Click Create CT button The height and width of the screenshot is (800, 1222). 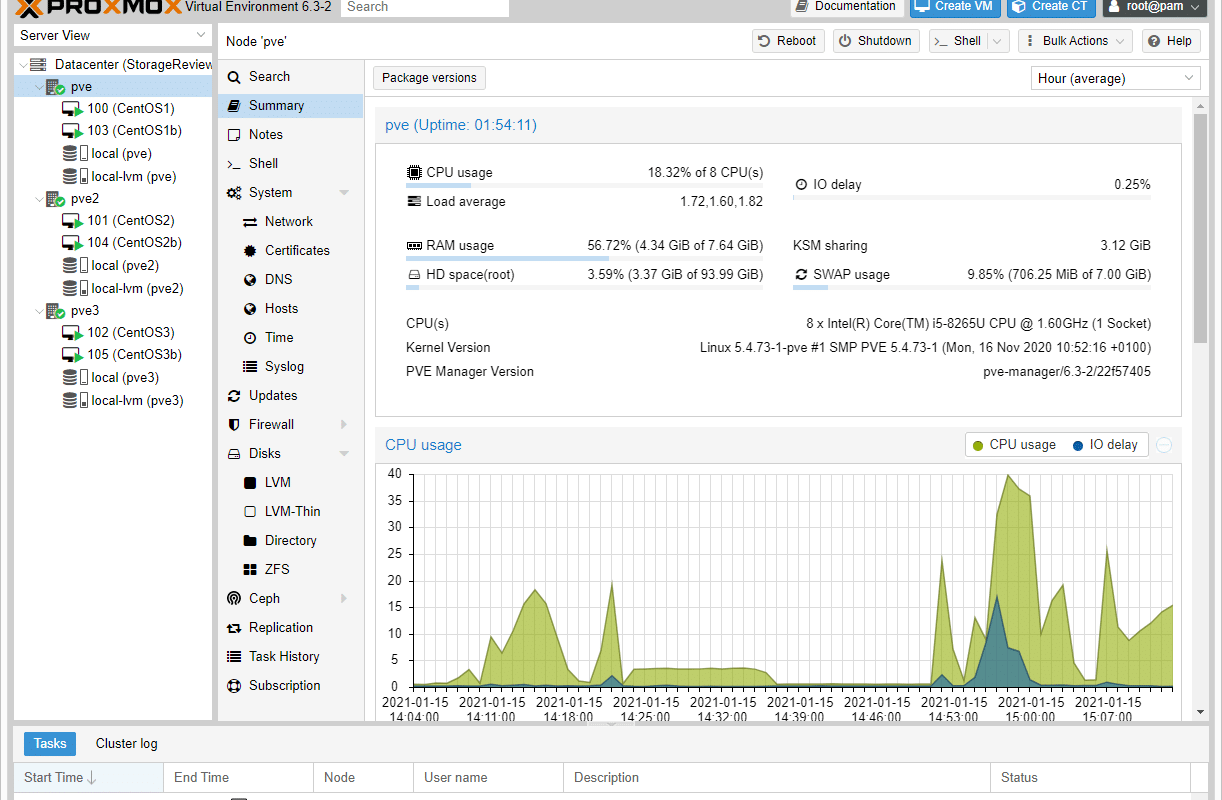(x=1050, y=7)
